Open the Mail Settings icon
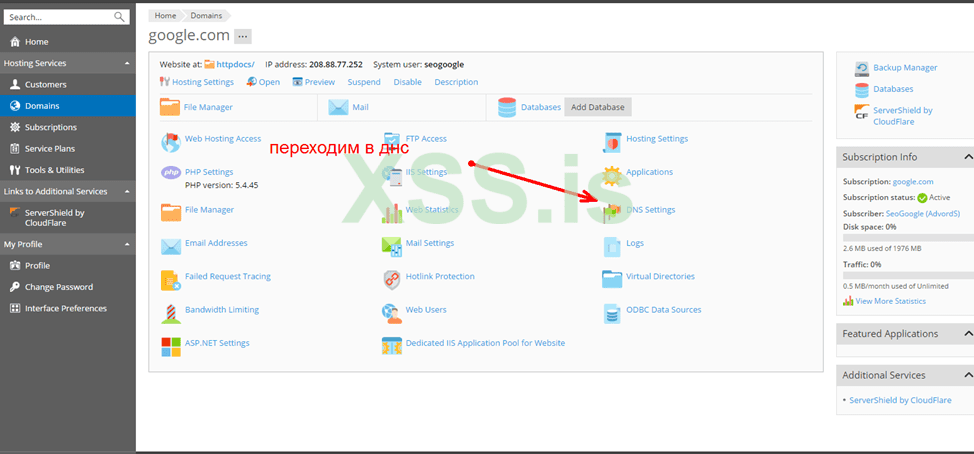 coord(392,247)
